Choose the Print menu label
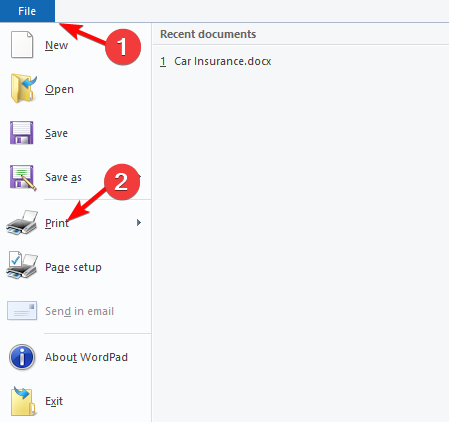This screenshot has height=422, width=449. pos(57,223)
